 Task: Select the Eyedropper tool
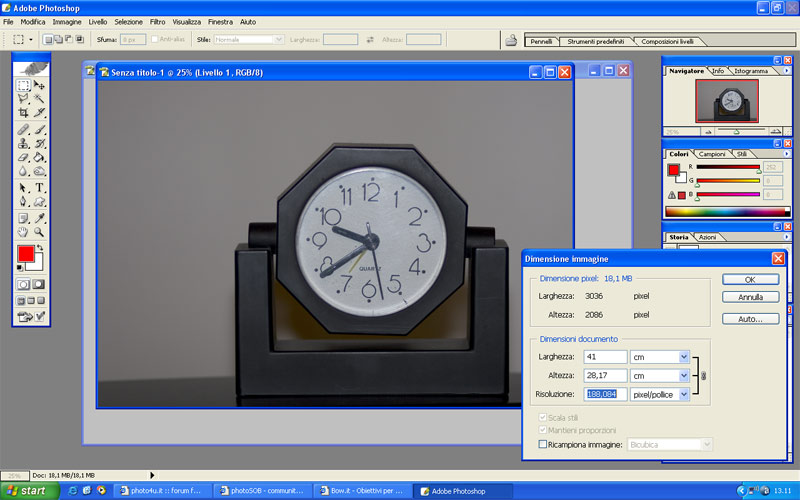tap(40, 217)
